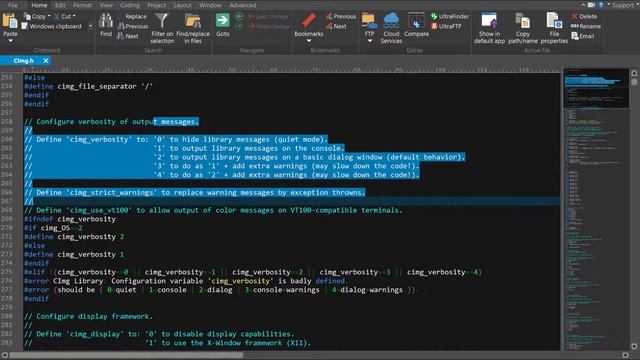Switch to the View ribbon tab
The width and height of the screenshot is (640, 360).
pyautogui.click(x=106, y=5)
